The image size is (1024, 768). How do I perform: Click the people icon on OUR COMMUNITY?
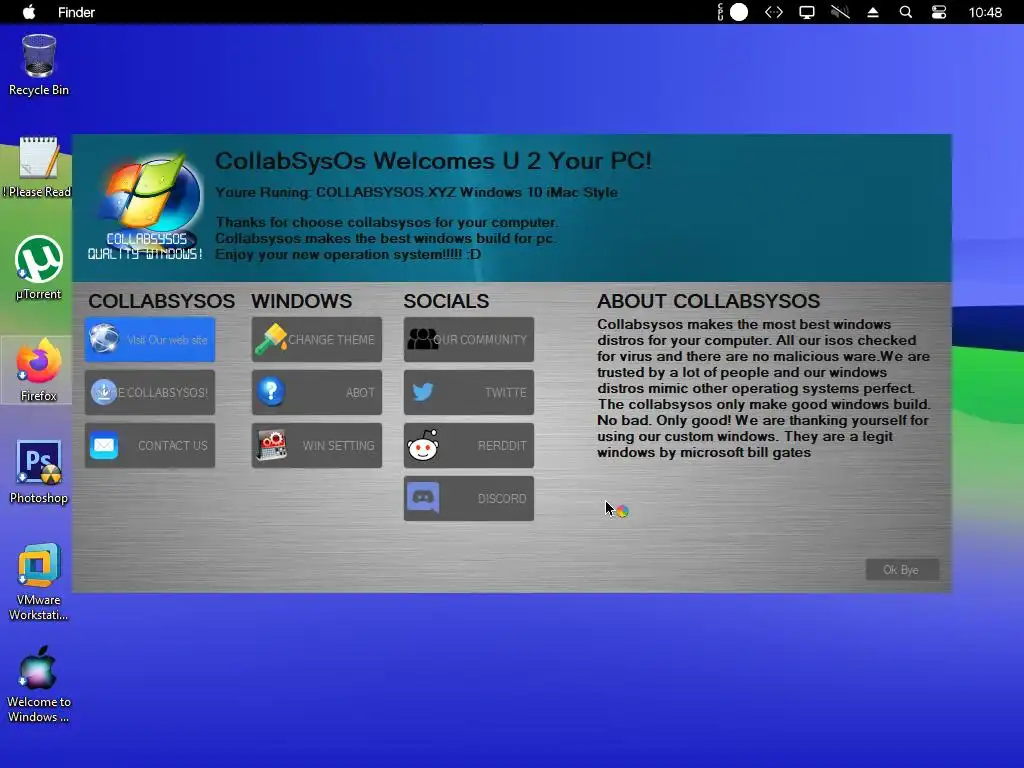coord(423,339)
